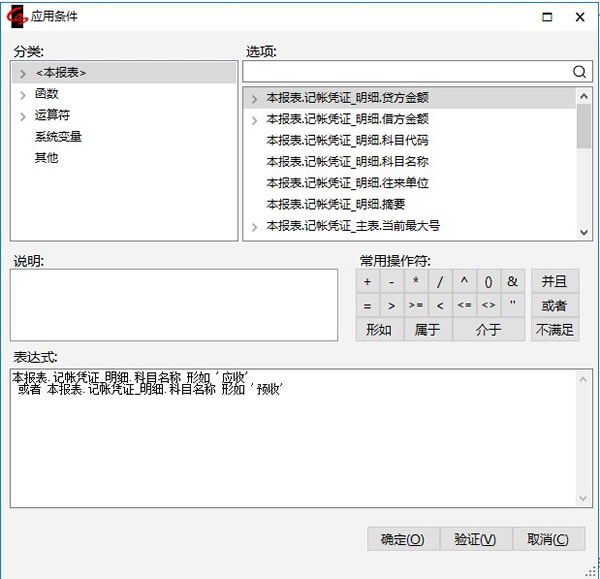Click the 验证(V) validate button
The image size is (600, 579).
(475, 539)
